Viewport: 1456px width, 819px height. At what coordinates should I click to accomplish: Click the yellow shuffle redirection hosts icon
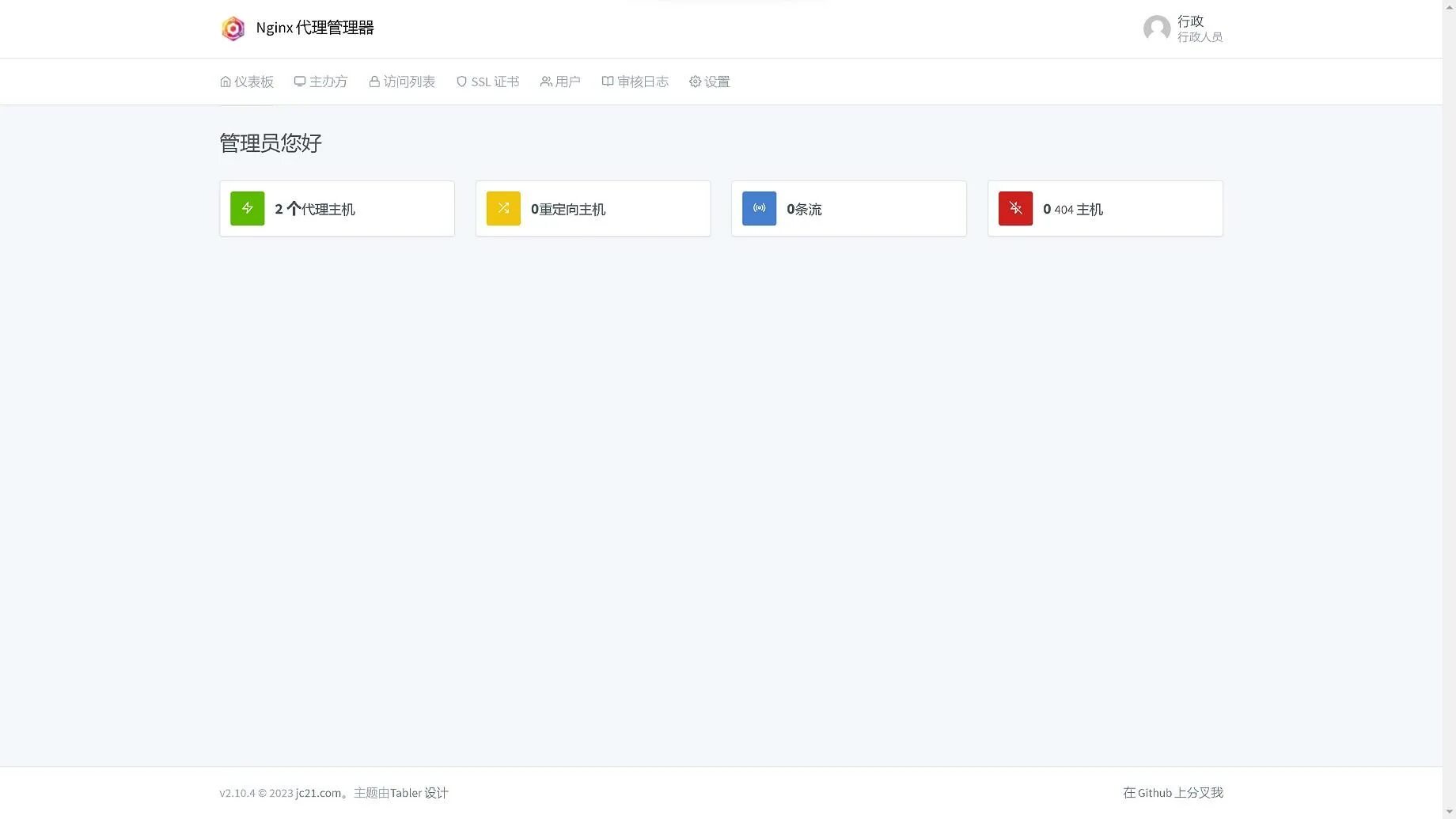[503, 208]
